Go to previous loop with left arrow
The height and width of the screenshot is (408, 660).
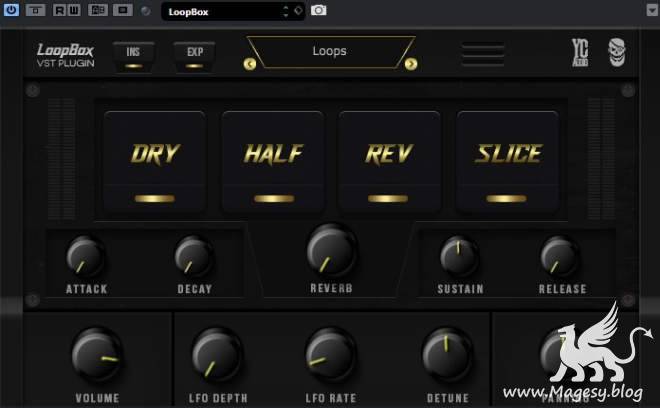[250, 64]
